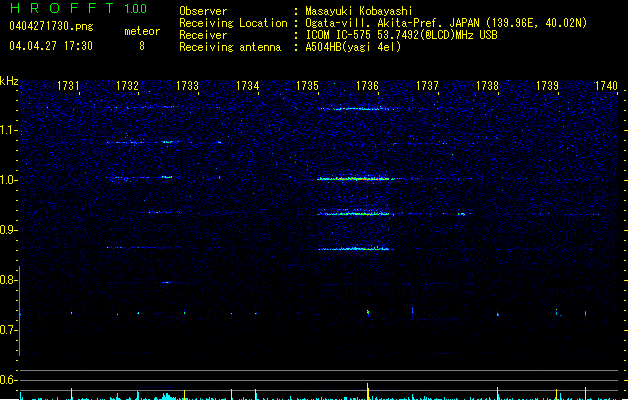Click the 0.8 kHz frequency axis label
Screen dimensions: 629x400
pos(8,280)
